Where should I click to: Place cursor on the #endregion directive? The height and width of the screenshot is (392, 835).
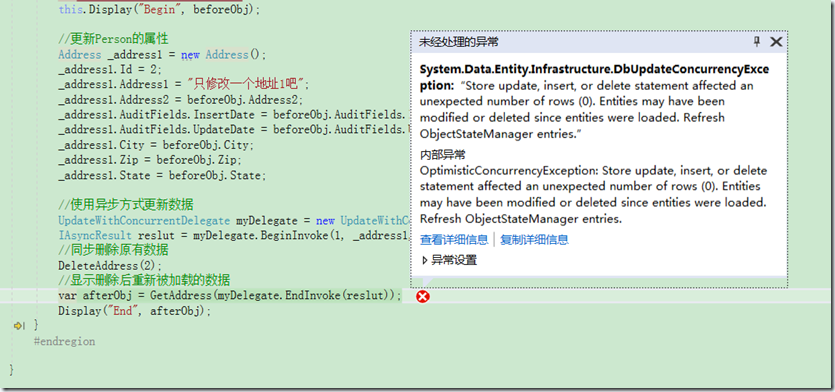pos(64,342)
